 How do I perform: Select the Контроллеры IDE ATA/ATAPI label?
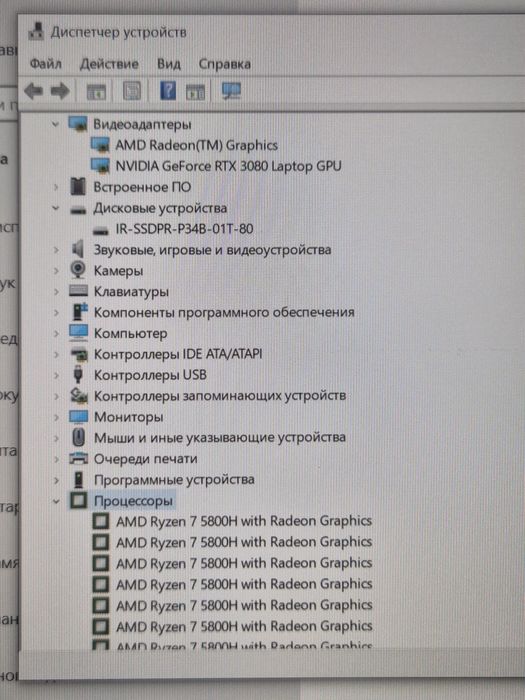(178, 354)
